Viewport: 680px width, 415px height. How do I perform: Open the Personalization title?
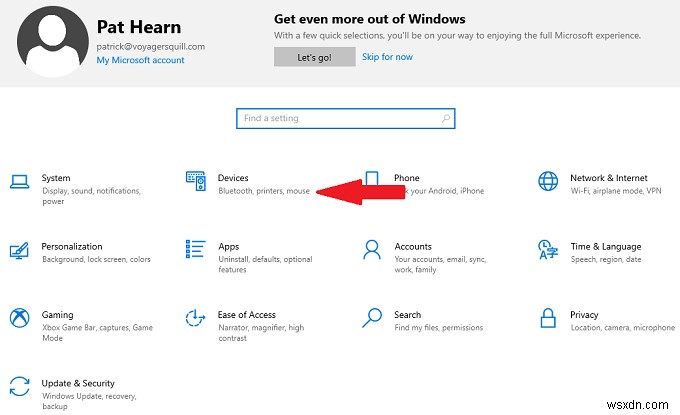tap(72, 246)
